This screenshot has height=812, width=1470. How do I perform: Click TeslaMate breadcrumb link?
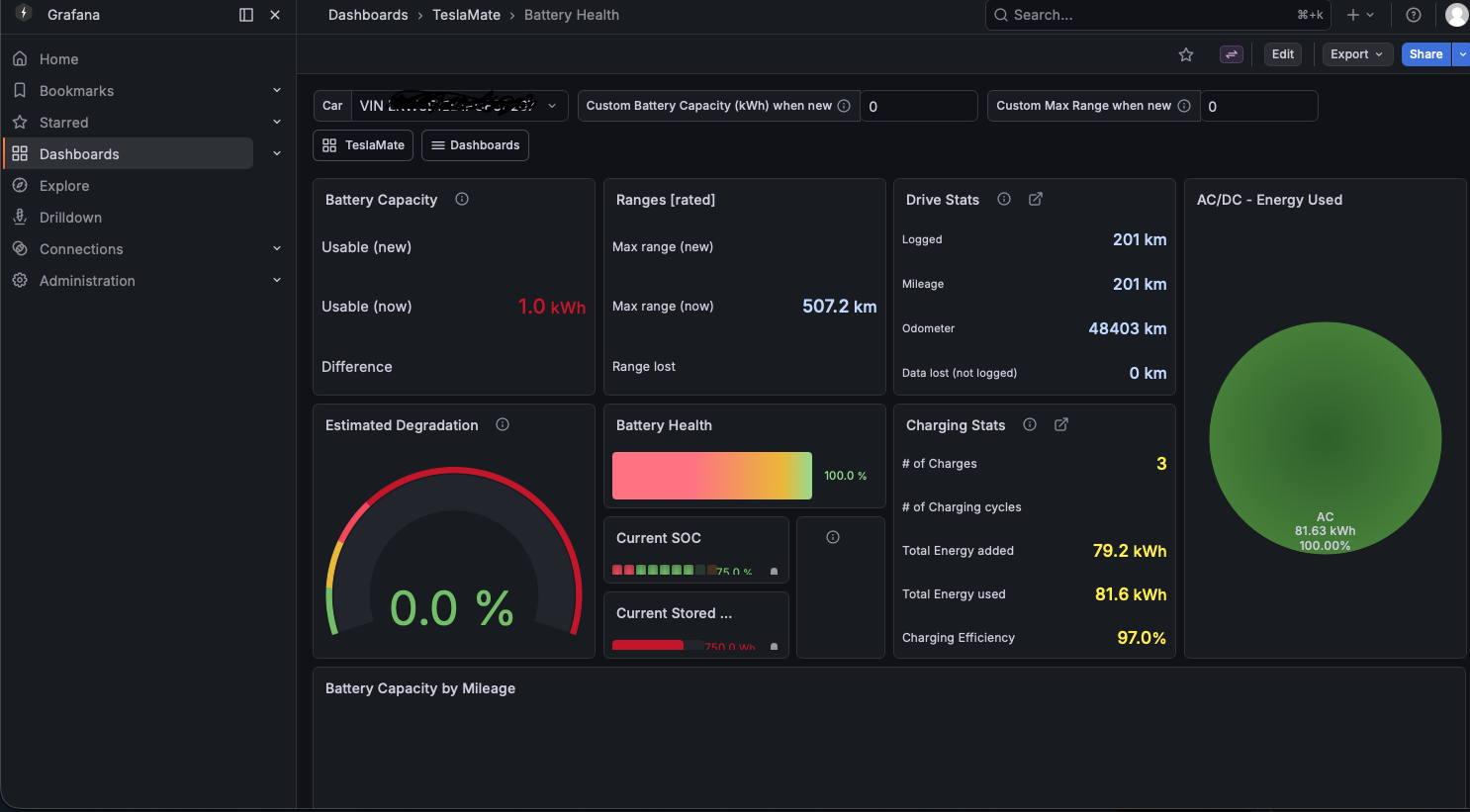point(466,15)
